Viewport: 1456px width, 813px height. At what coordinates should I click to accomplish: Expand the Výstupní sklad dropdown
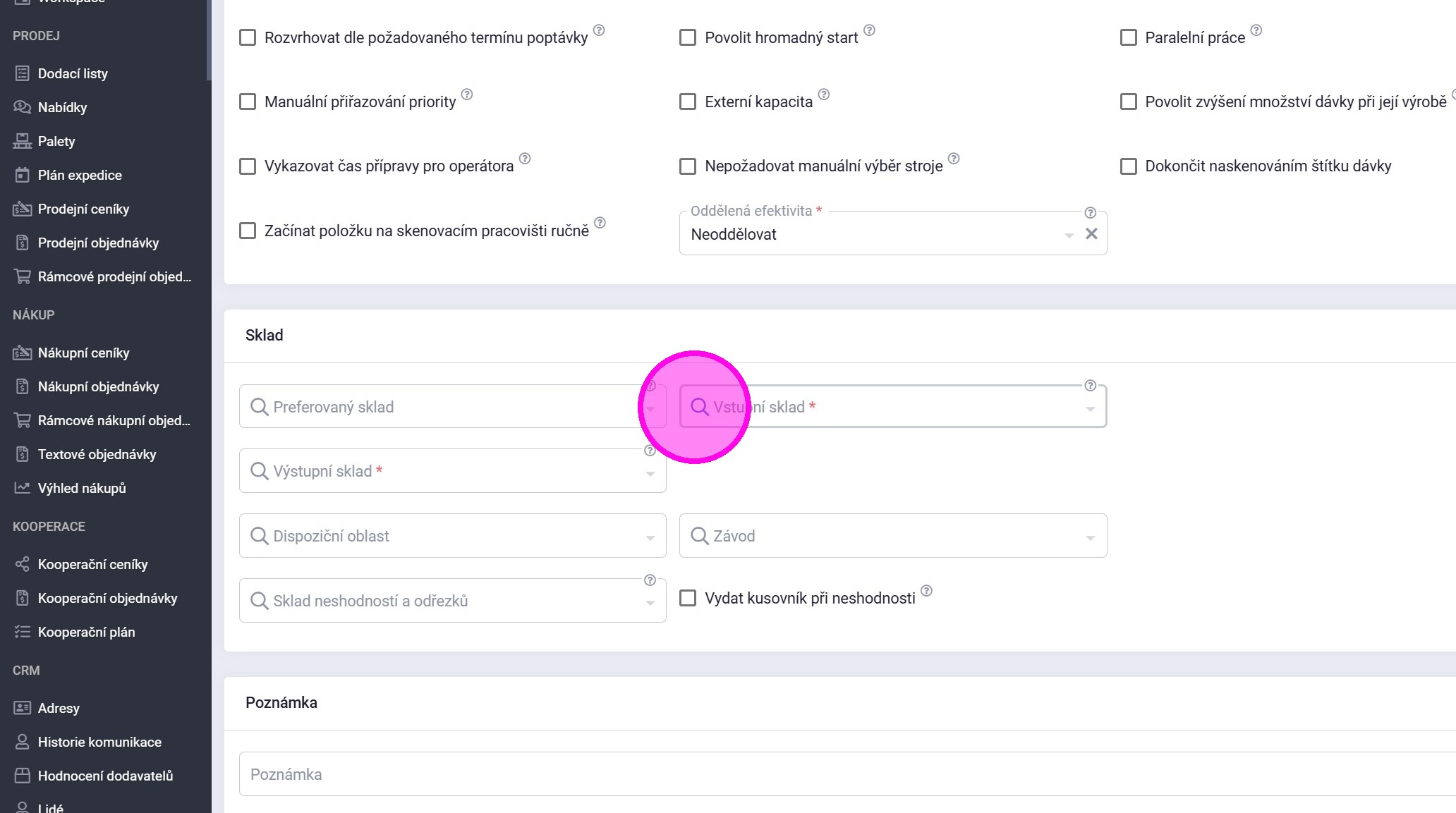coord(650,473)
